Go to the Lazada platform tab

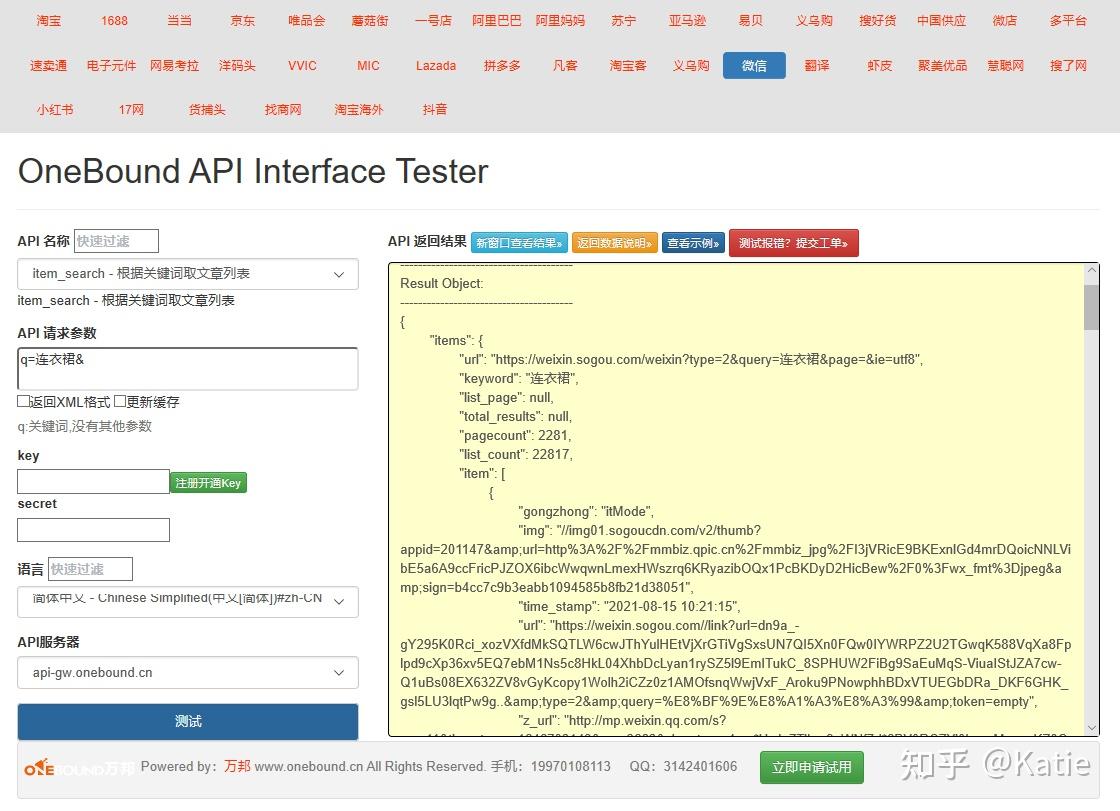436,66
